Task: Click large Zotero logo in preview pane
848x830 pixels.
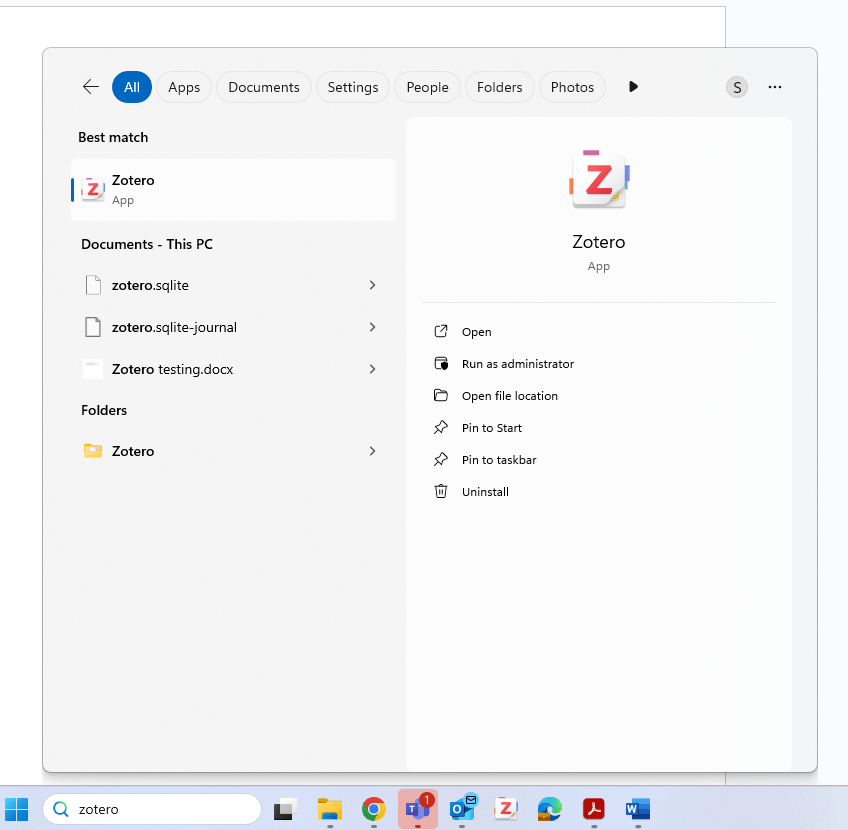Action: click(599, 180)
